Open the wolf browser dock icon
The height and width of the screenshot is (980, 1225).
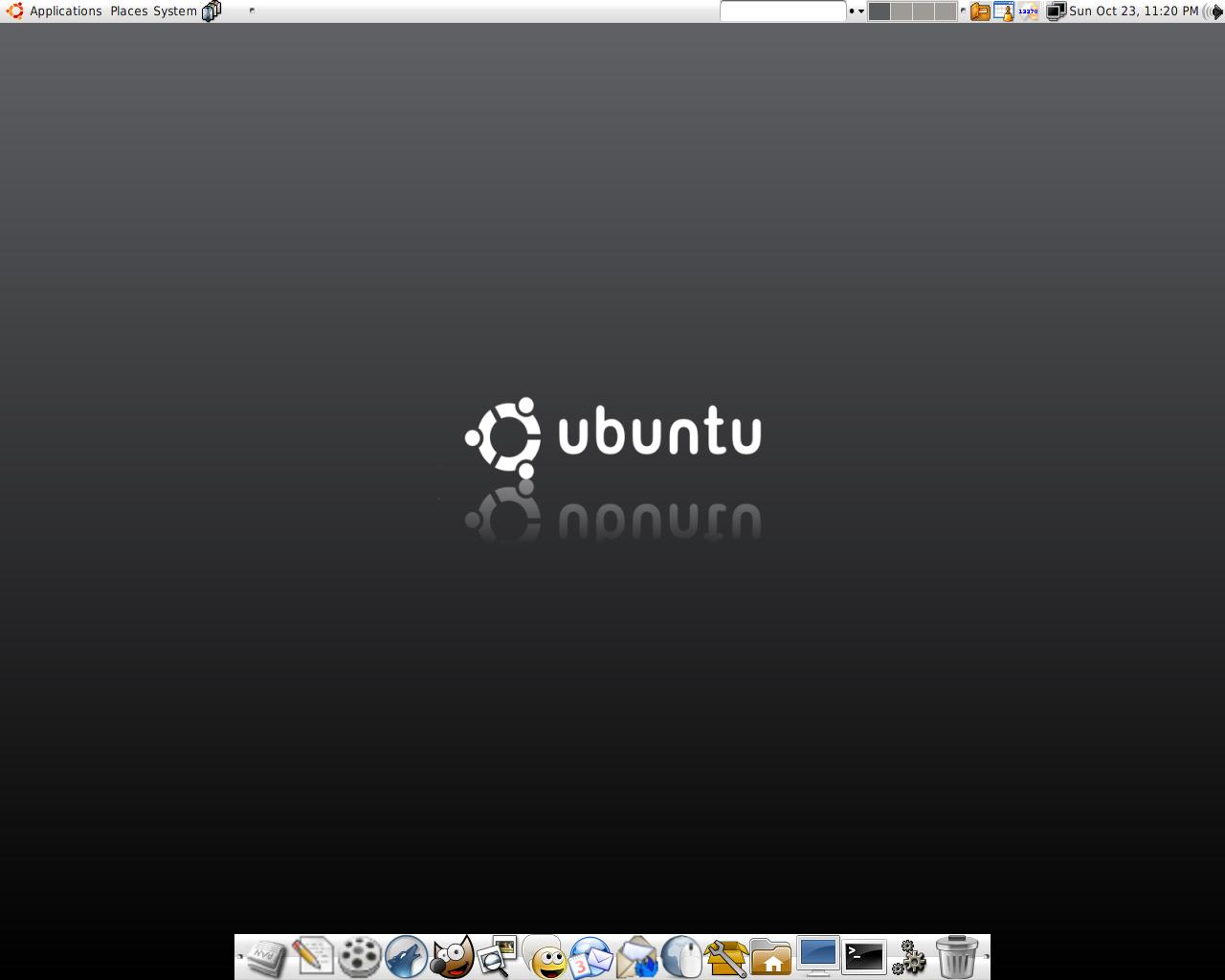tap(406, 957)
